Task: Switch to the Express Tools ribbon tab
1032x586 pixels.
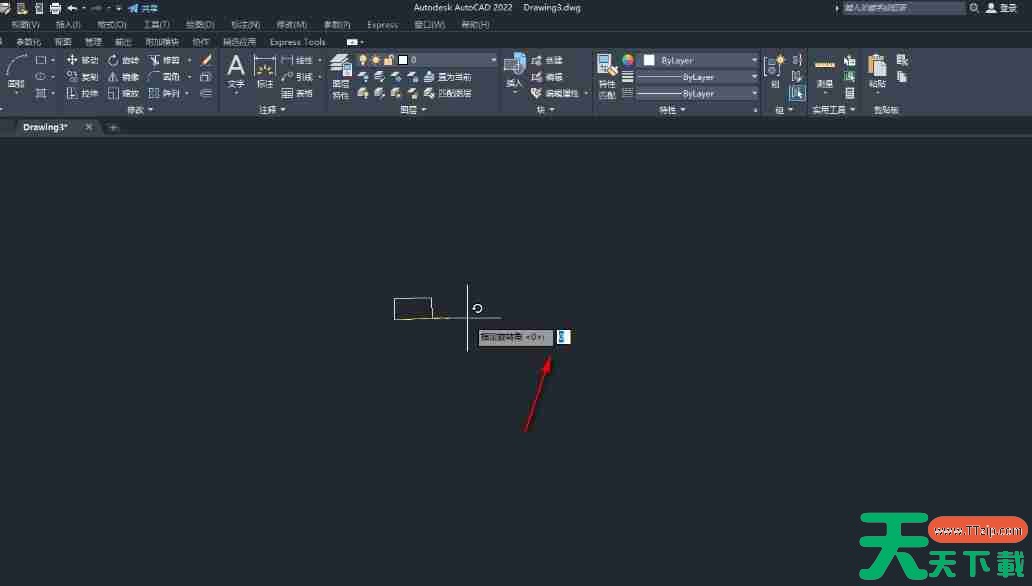Action: click(x=297, y=42)
